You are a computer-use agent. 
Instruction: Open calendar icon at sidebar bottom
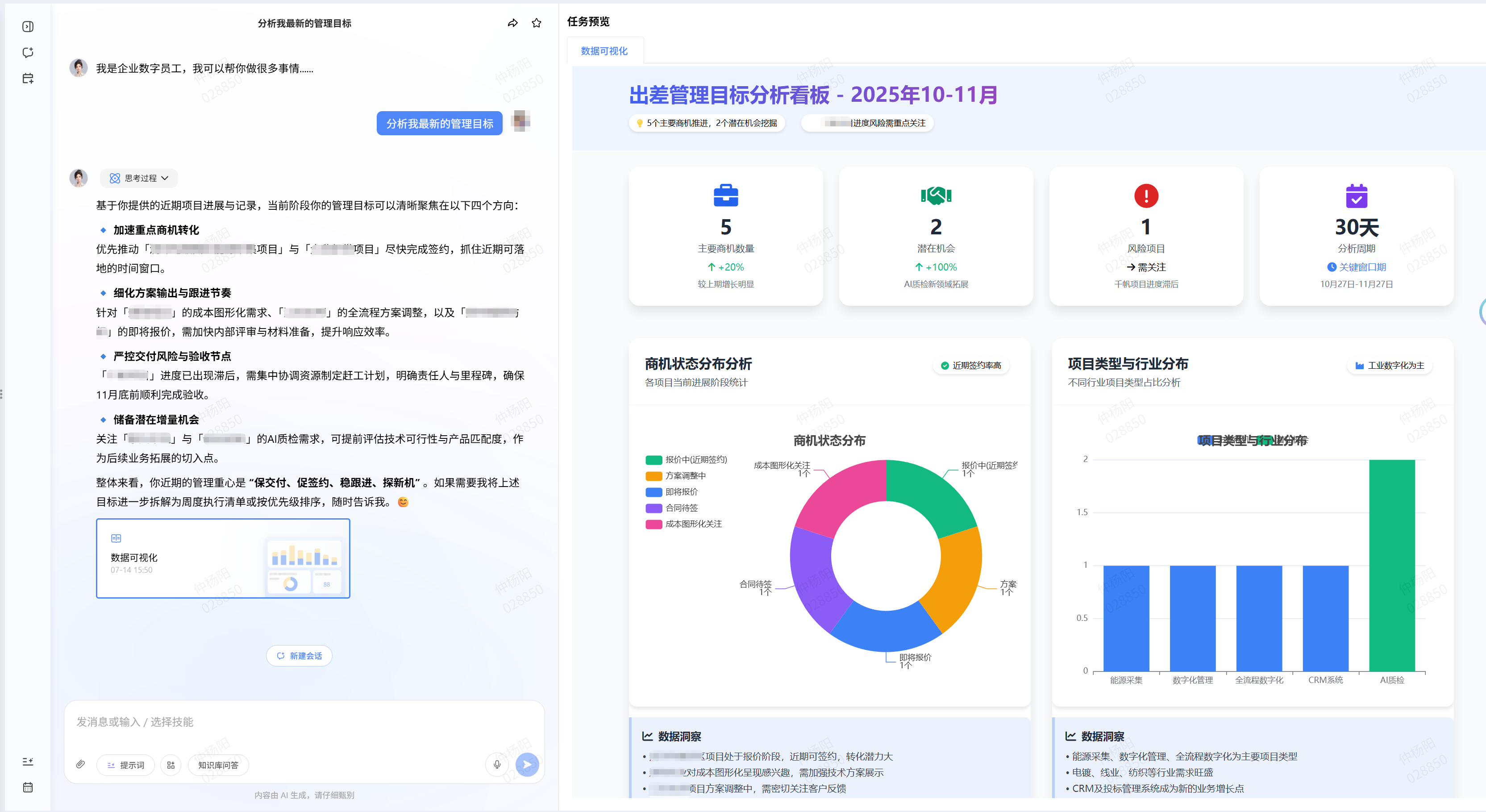tap(28, 787)
